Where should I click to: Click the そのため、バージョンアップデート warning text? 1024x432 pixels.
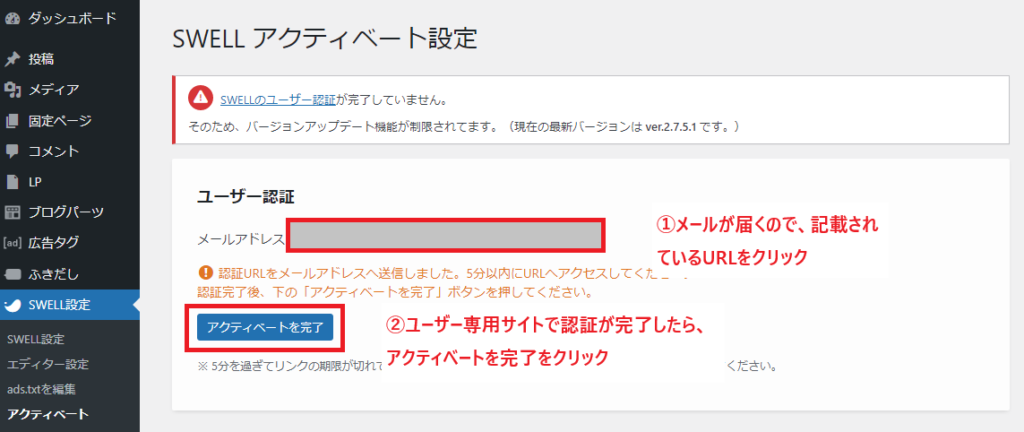(x=463, y=126)
